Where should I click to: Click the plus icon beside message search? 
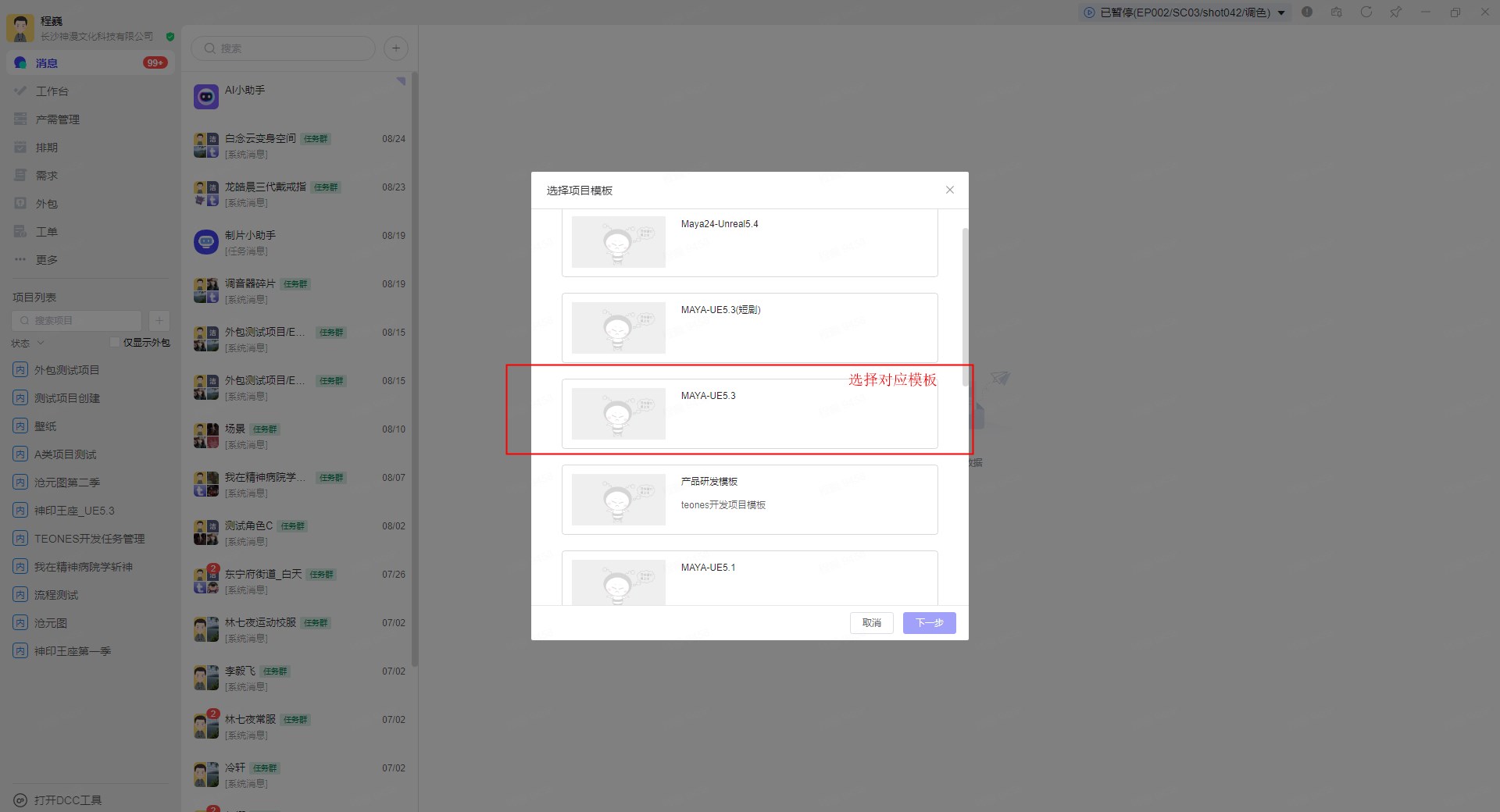pyautogui.click(x=396, y=48)
